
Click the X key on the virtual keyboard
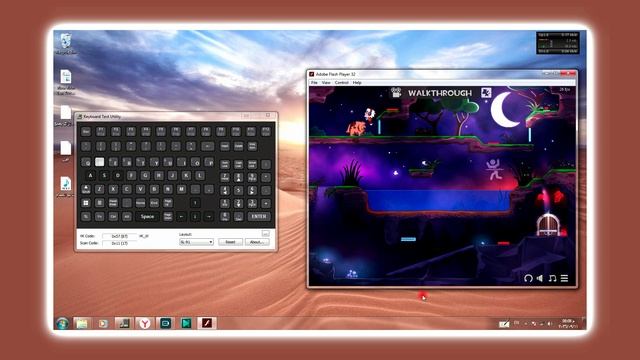coord(113,189)
